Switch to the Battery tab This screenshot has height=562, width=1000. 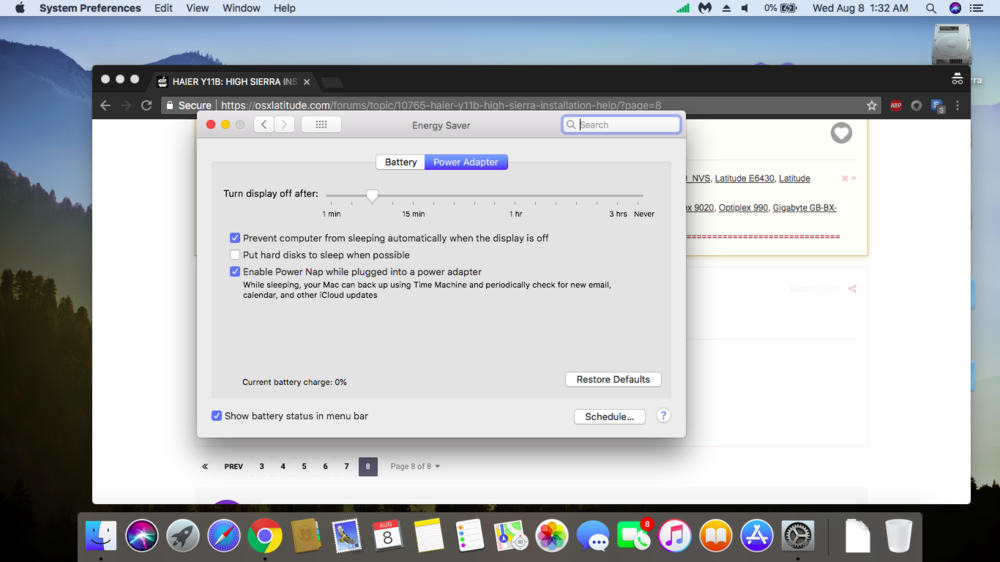point(400,162)
